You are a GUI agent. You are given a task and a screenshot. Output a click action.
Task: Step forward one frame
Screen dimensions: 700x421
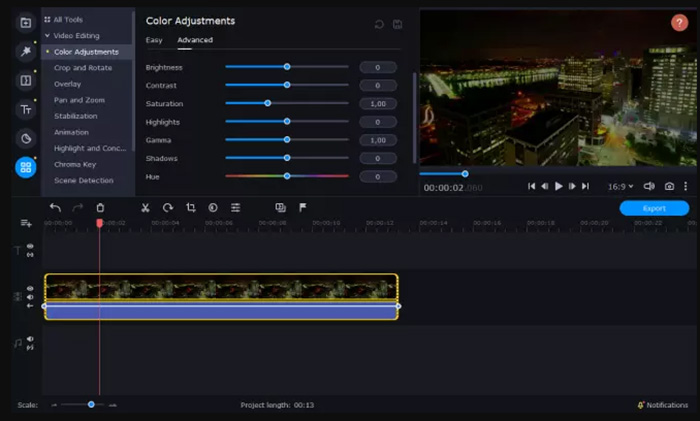click(572, 186)
